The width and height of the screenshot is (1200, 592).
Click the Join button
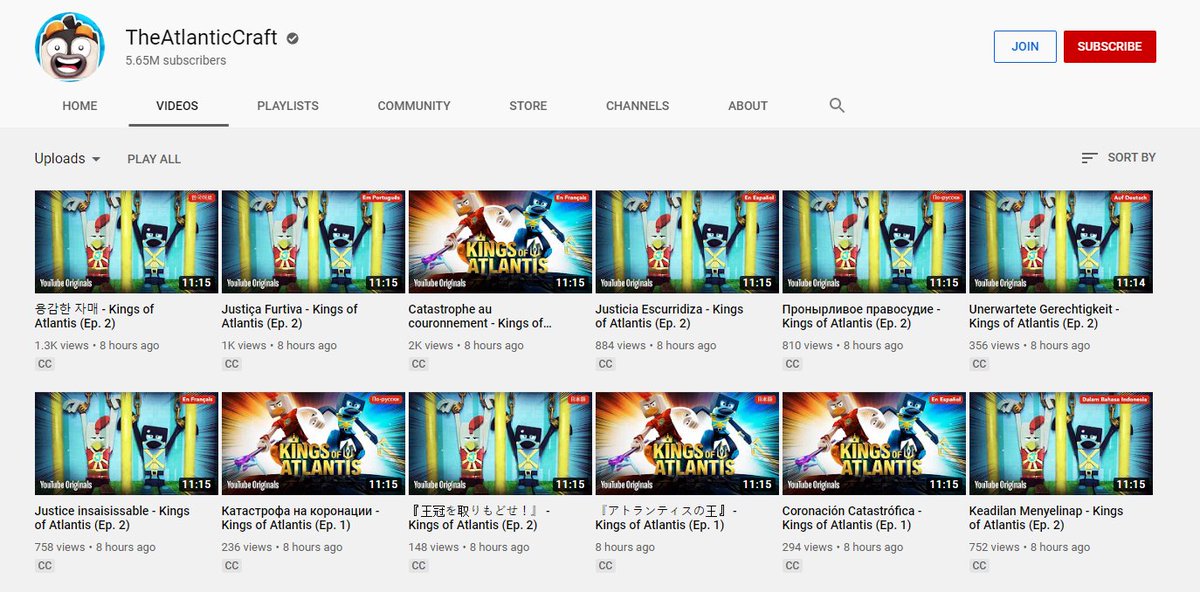click(1025, 46)
